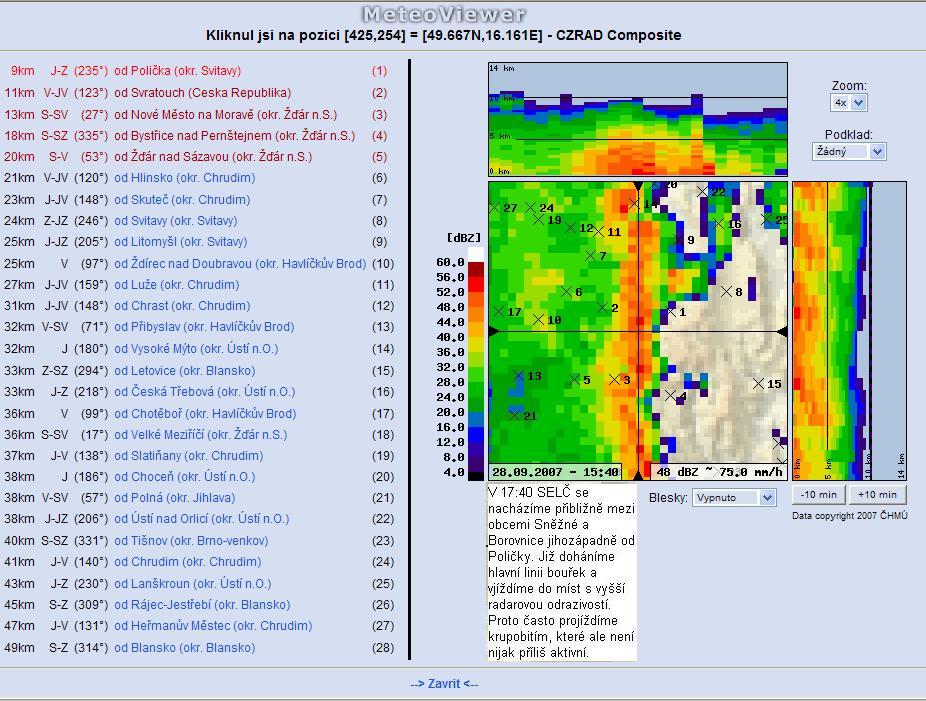
Task: Open the Svitavy (okr. Svitavy) link
Action: [175, 221]
